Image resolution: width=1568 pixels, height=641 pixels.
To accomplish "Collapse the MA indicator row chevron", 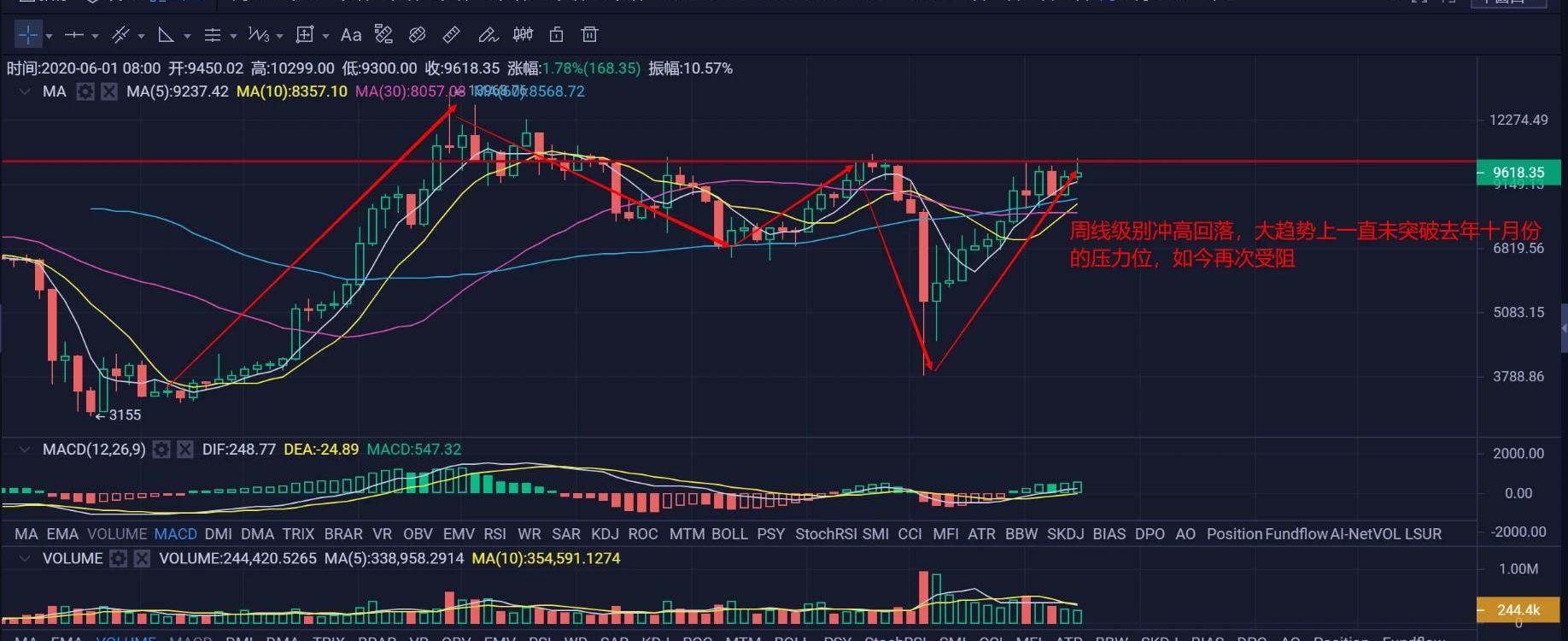I will (25, 91).
